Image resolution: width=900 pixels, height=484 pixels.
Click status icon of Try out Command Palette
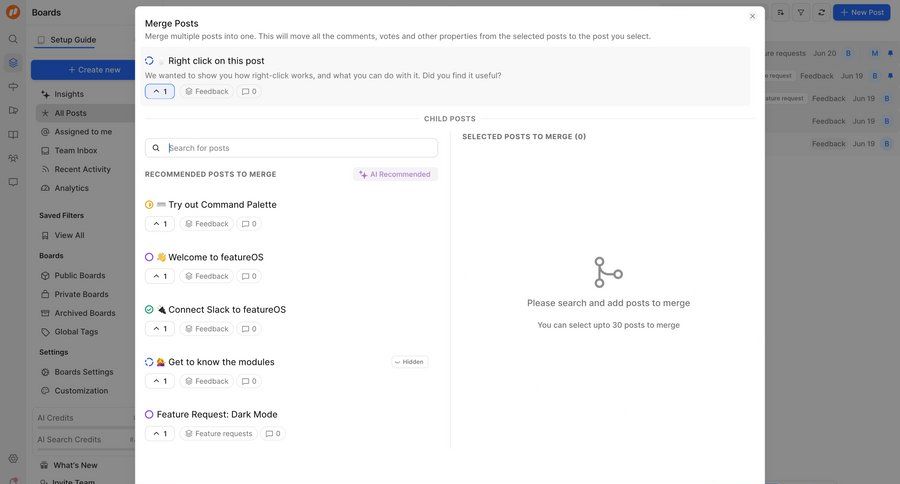coord(149,204)
